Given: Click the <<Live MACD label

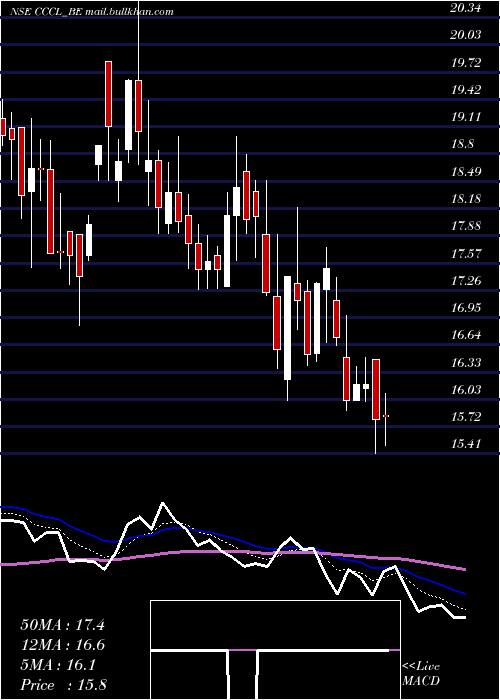Looking at the screenshot, I should [x=421, y=674].
